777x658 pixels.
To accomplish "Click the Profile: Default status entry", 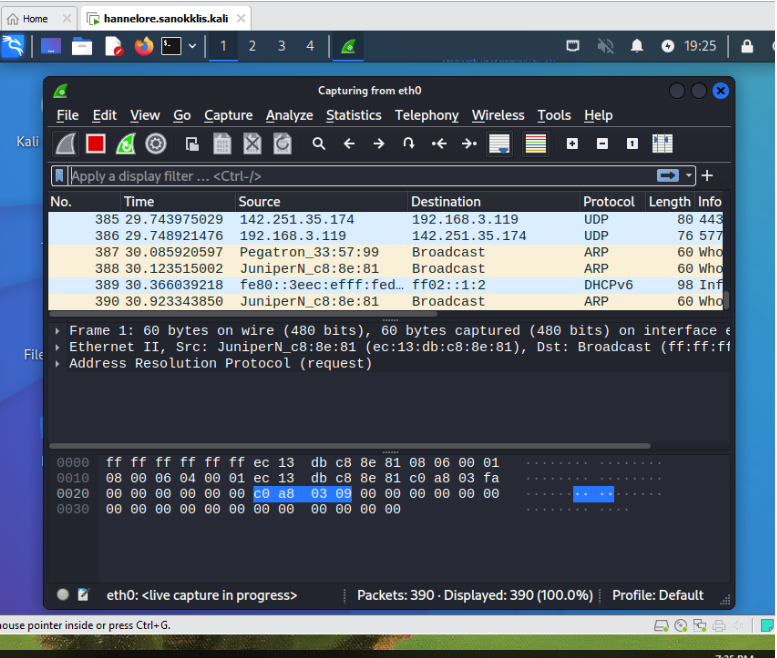I will click(658, 595).
